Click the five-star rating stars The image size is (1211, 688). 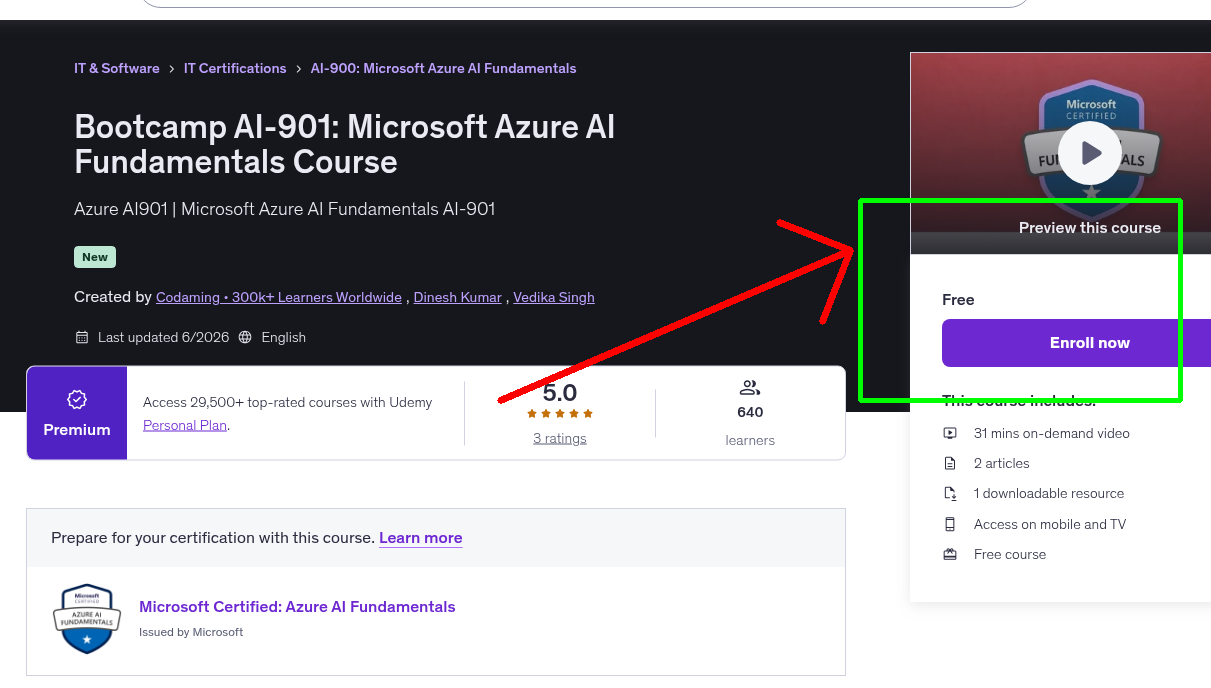560,414
